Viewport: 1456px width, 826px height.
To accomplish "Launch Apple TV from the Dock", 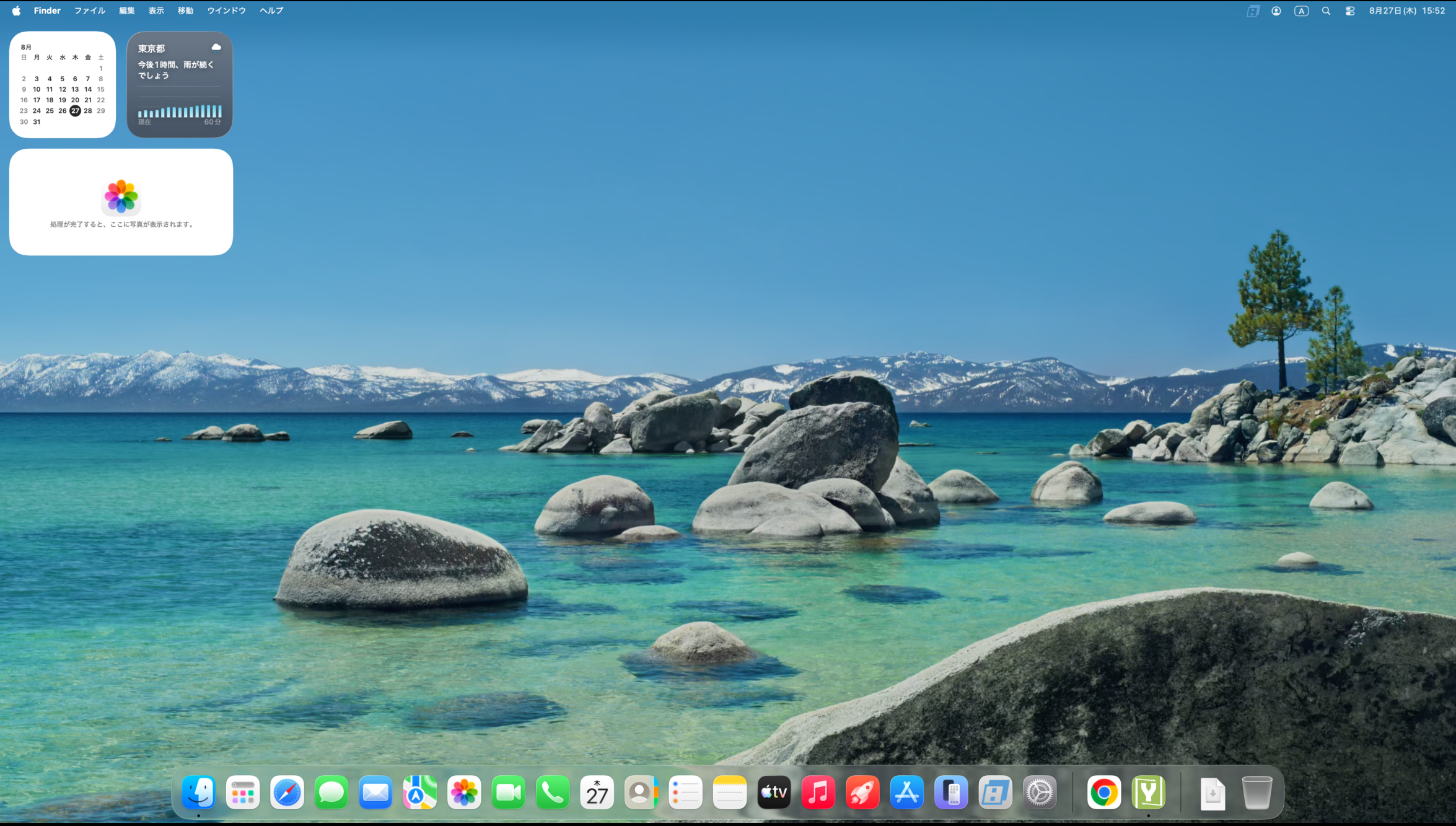I will pos(774,792).
